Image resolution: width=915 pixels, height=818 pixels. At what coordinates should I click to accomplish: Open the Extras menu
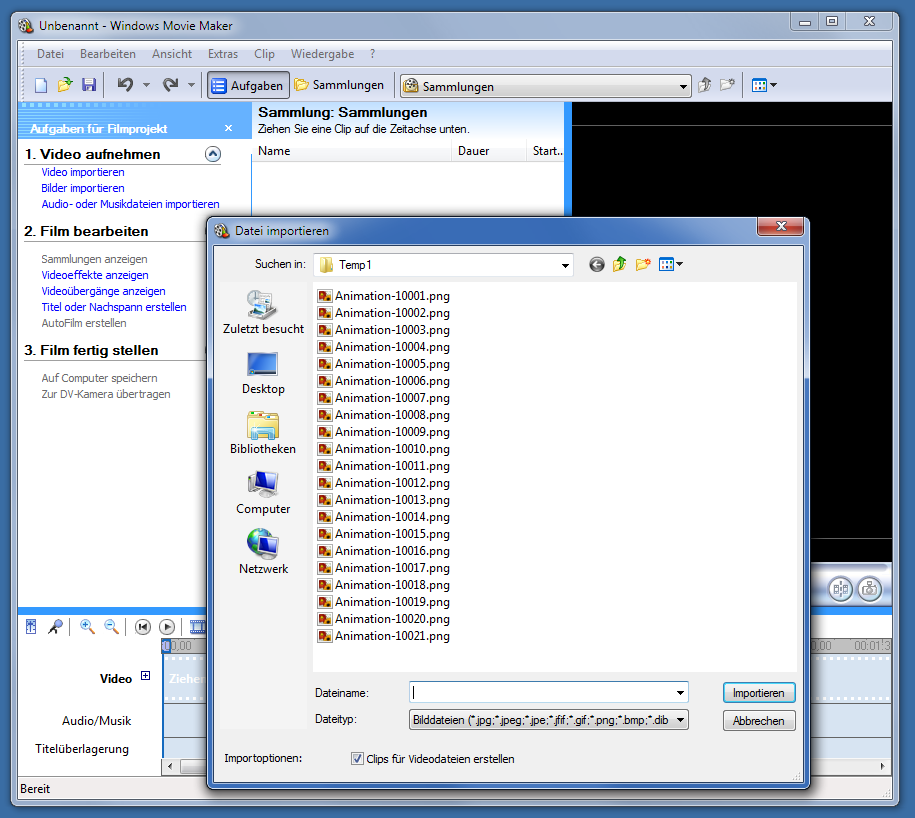pyautogui.click(x=223, y=54)
